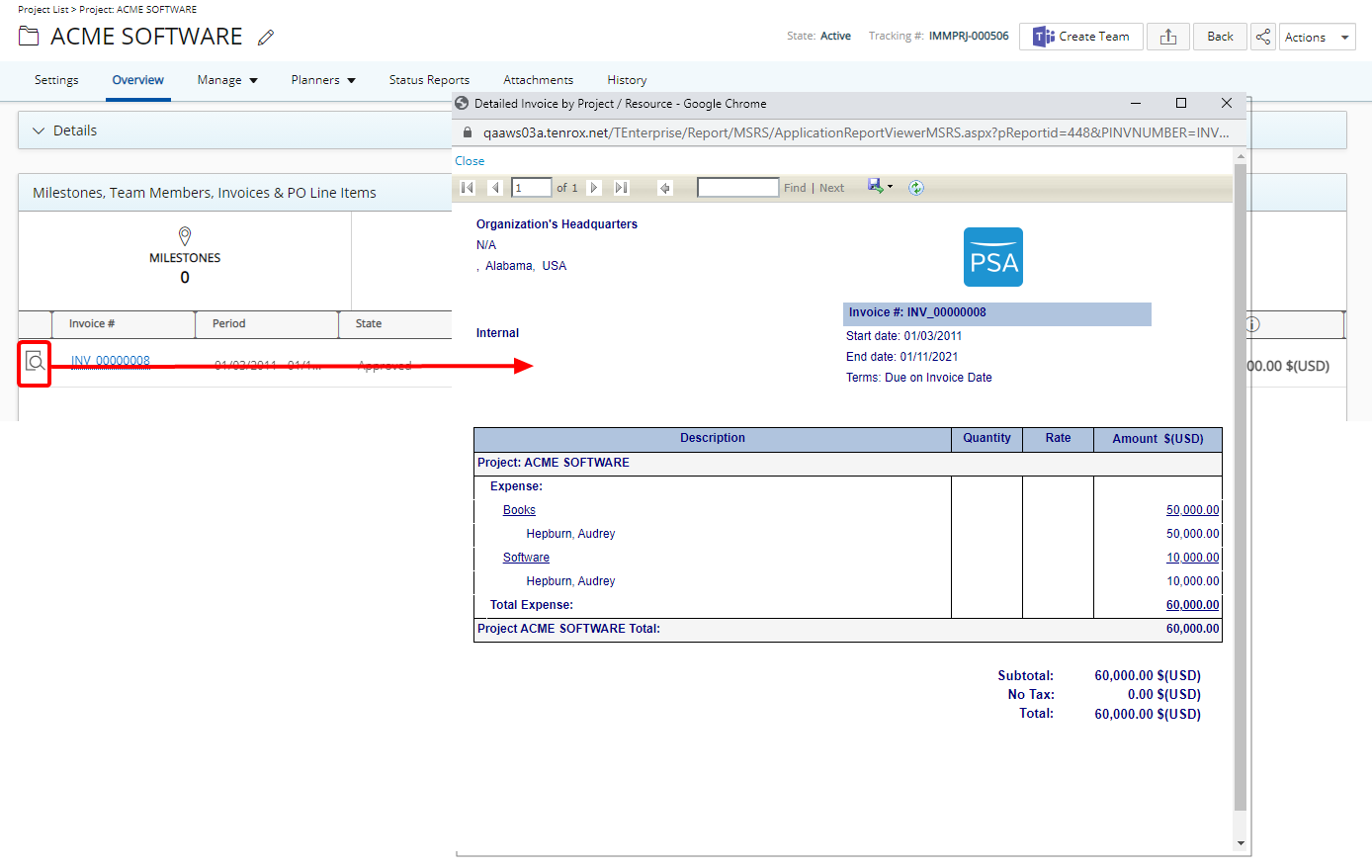Click the info icon in the table header
This screenshot has height=868, width=1372.
pos(1251,324)
